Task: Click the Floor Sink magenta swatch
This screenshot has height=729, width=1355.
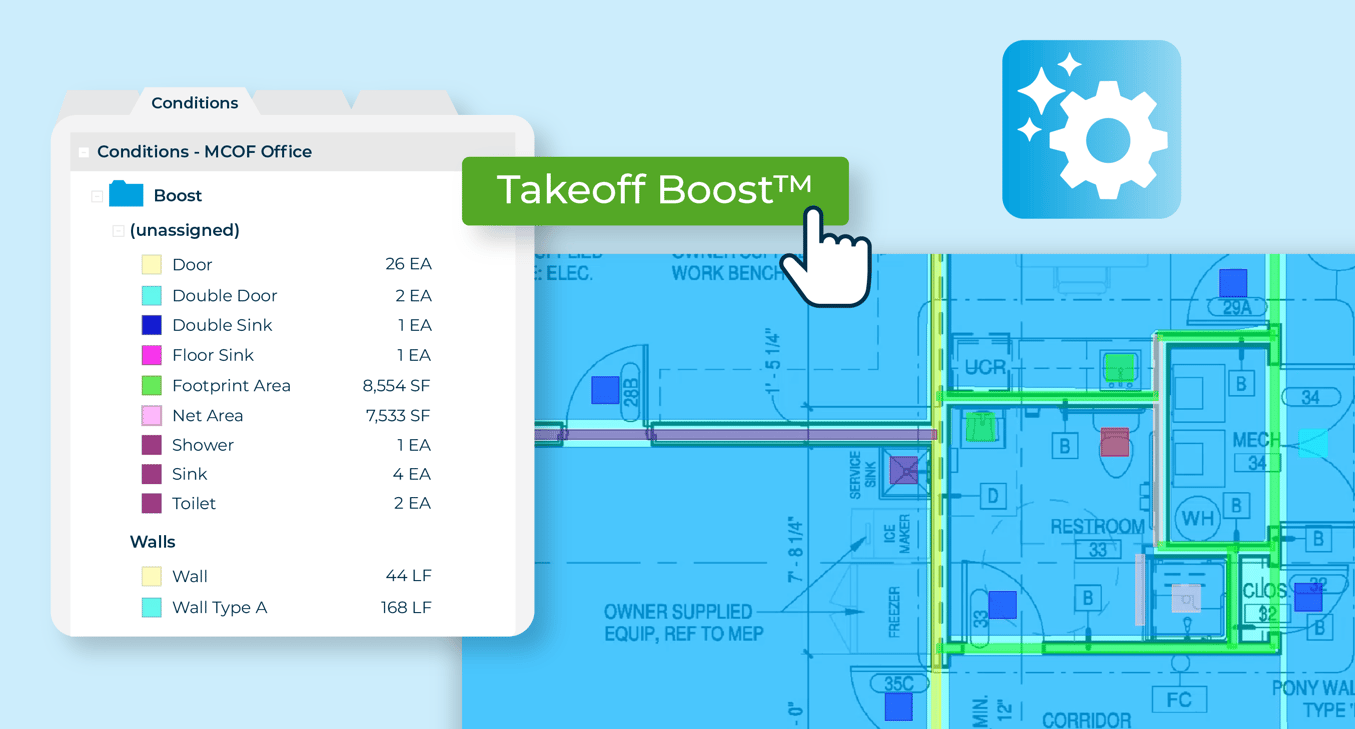Action: (x=151, y=355)
